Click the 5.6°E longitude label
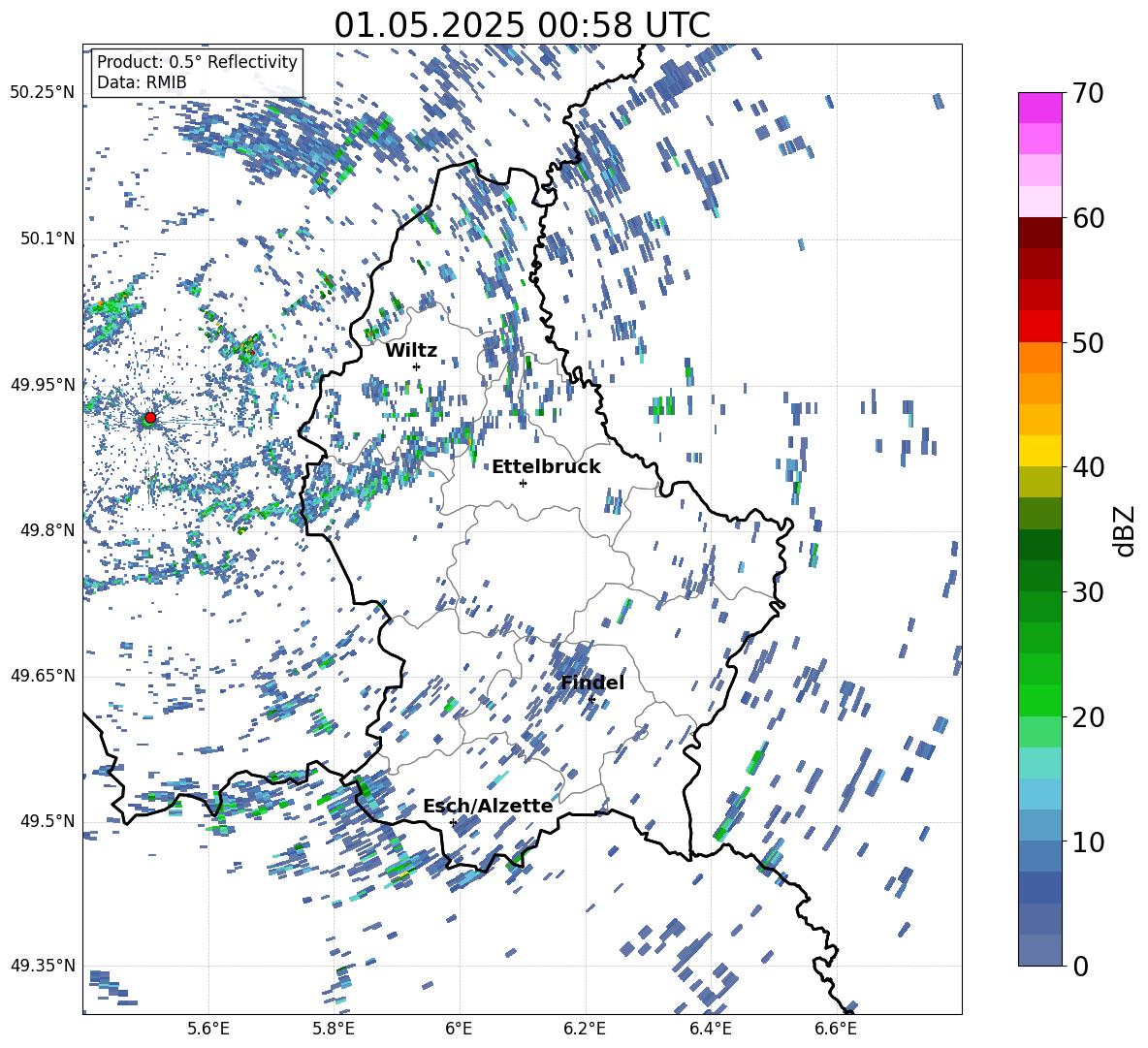Screen dimensions: 1148x1048 [208, 1029]
